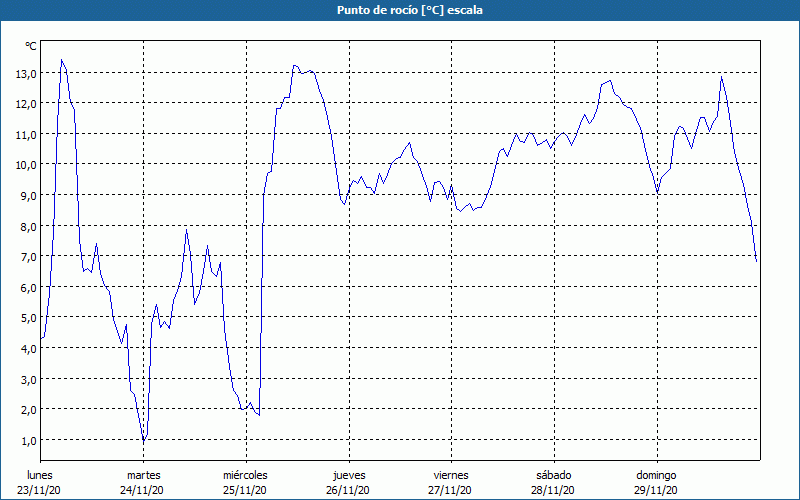Click the curve minimum at martes midnight
This screenshot has width=800, height=500.
coord(144,440)
